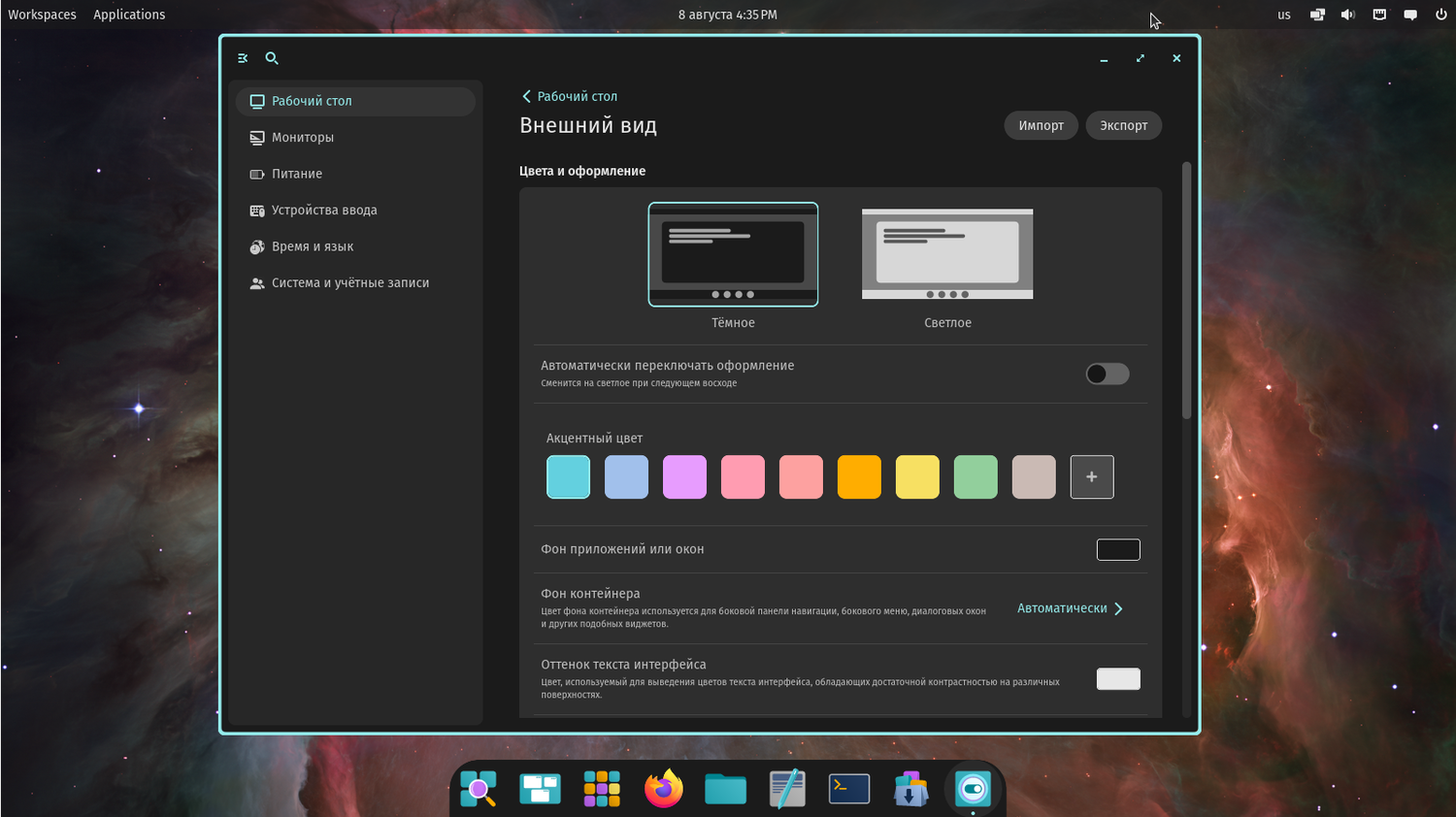Image resolution: width=1456 pixels, height=817 pixels.
Task: Pick the pink accent color
Action: (x=743, y=477)
